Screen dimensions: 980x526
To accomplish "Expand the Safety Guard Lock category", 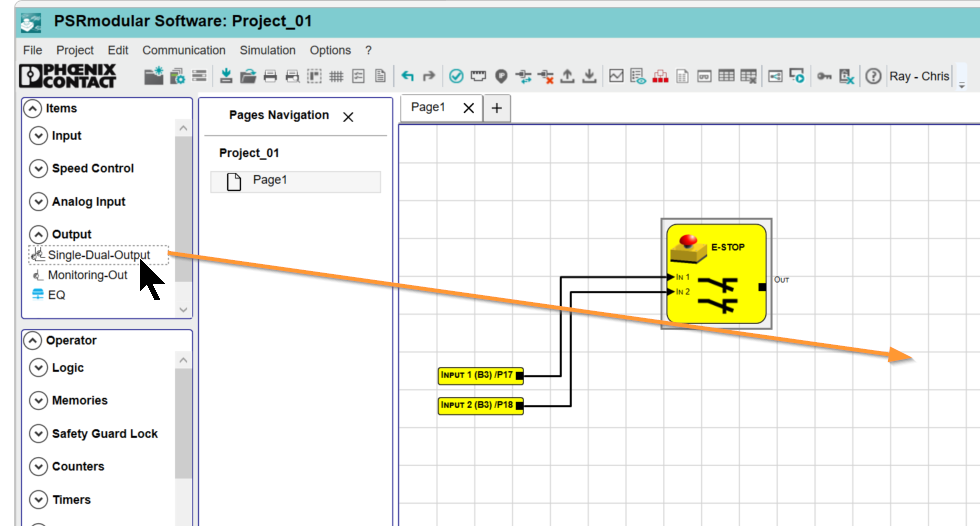I will [38, 434].
